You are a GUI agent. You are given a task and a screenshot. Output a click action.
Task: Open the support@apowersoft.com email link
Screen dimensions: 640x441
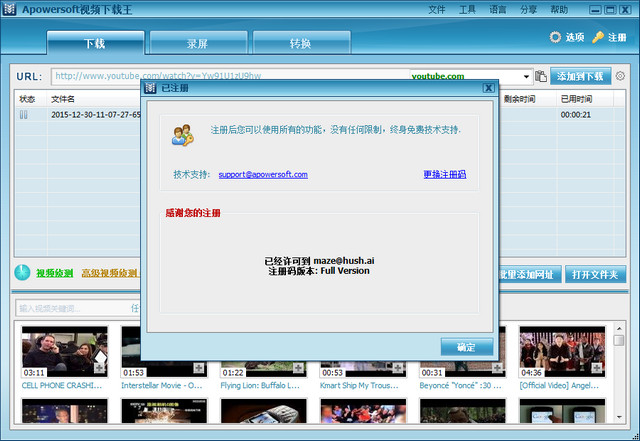(x=263, y=174)
